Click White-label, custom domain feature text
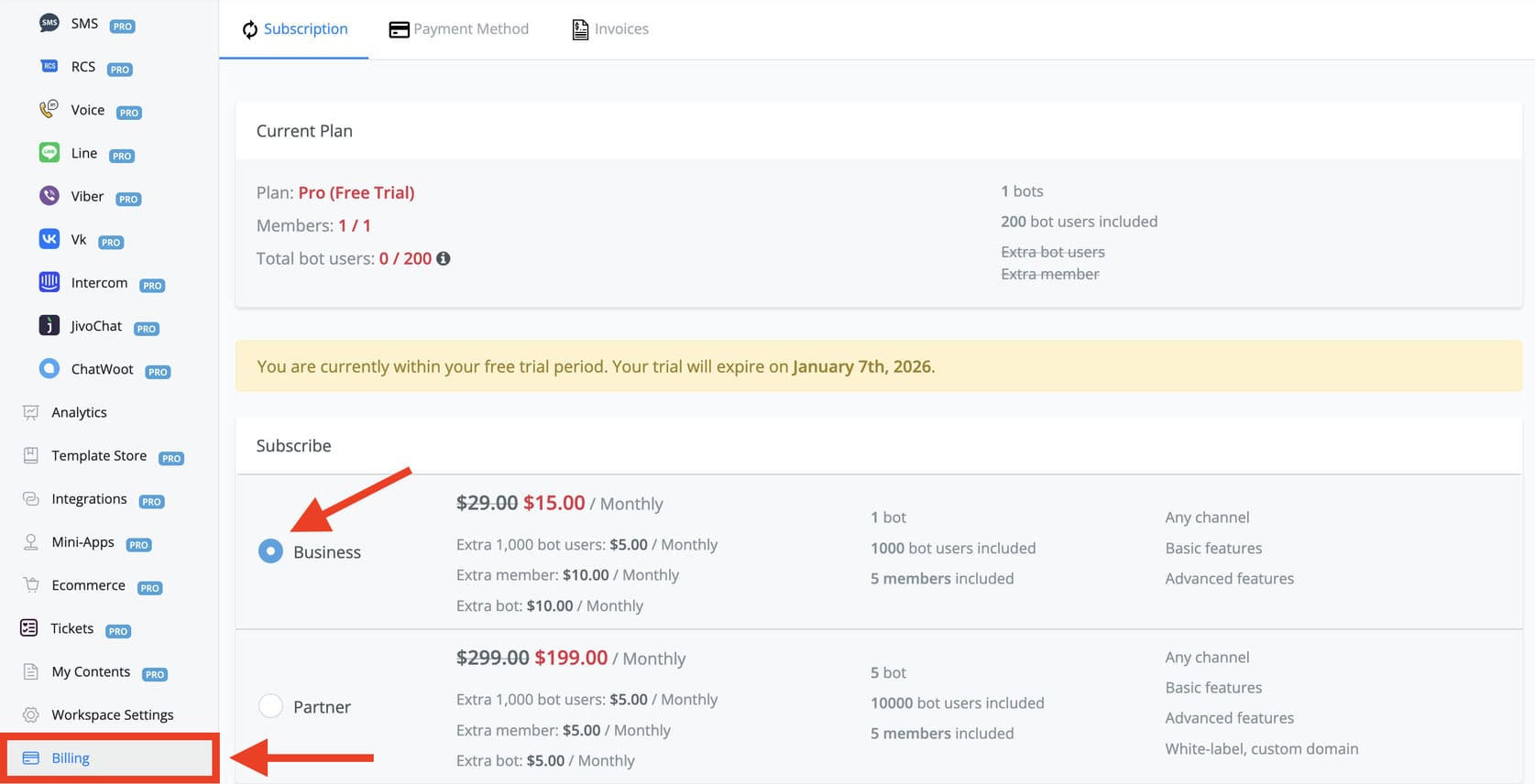The width and height of the screenshot is (1535, 784). point(1262,748)
